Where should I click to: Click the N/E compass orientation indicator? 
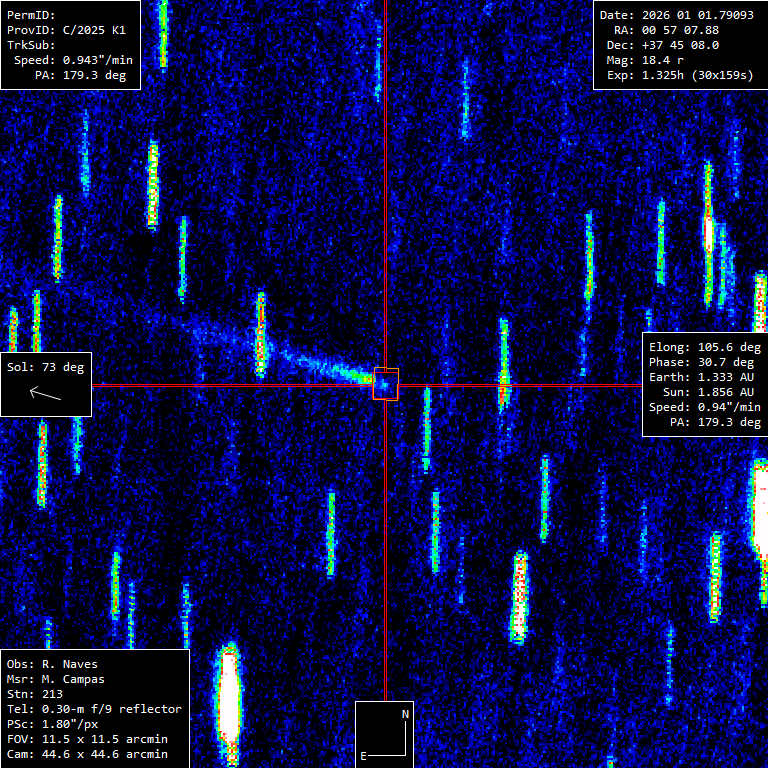point(385,734)
